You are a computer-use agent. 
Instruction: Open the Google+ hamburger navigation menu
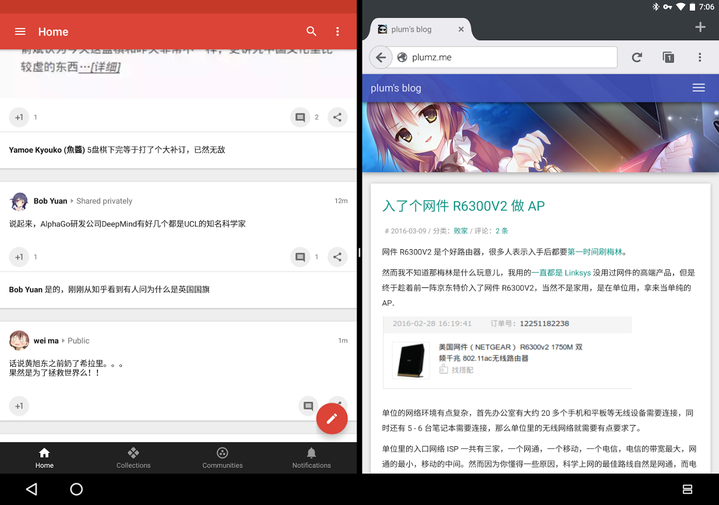coord(20,32)
